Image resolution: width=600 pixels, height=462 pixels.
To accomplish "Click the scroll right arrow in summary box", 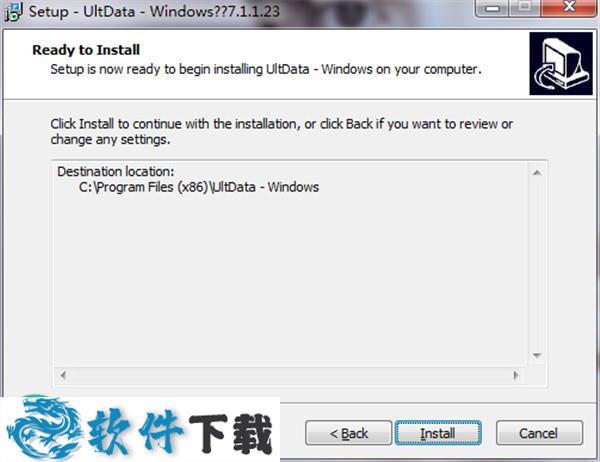I will (x=516, y=375).
